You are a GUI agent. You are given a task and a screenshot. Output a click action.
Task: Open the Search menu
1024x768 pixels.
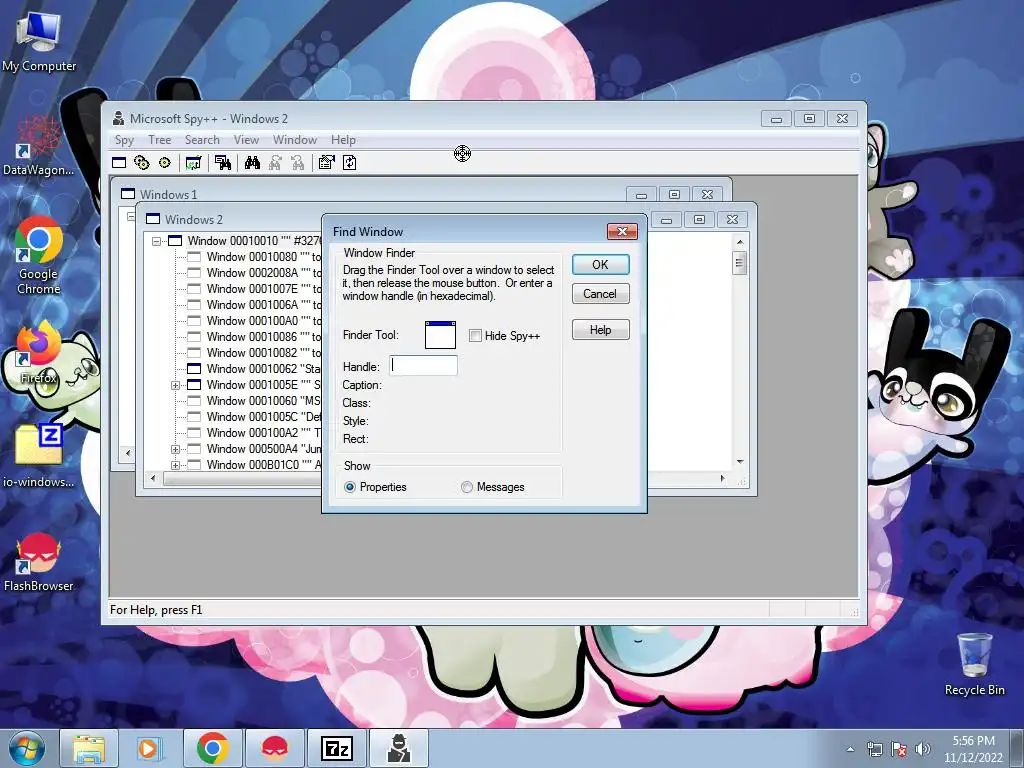click(202, 140)
